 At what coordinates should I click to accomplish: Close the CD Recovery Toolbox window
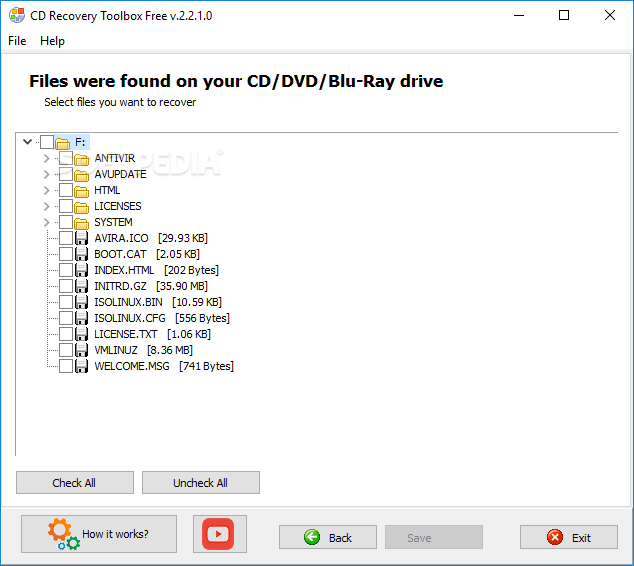coord(610,15)
